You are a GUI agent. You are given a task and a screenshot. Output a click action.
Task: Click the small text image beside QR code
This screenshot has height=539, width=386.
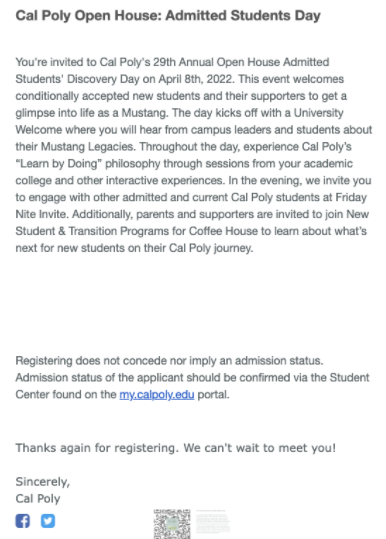click(x=213, y=521)
